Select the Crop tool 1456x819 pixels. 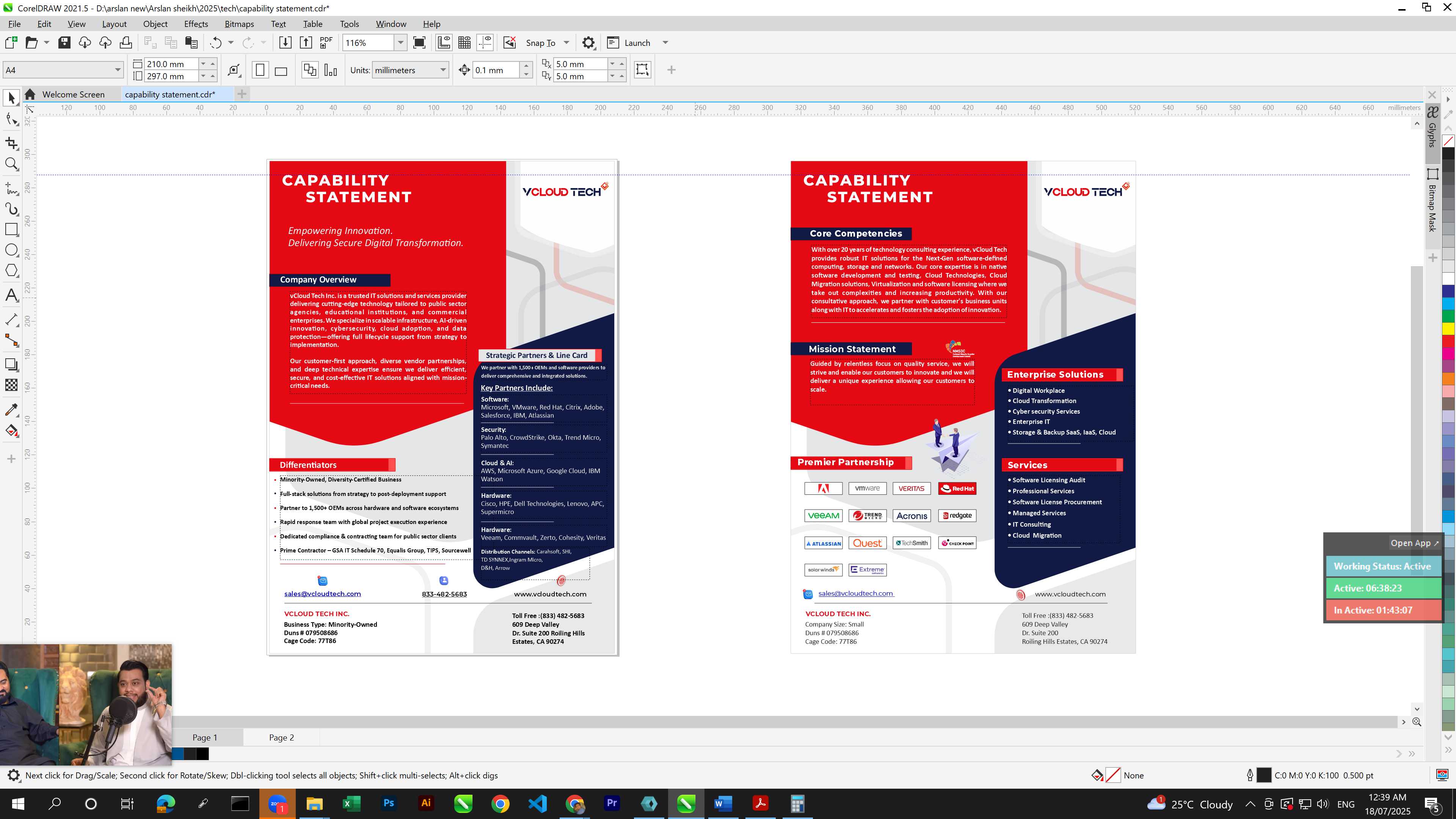tap(11, 143)
